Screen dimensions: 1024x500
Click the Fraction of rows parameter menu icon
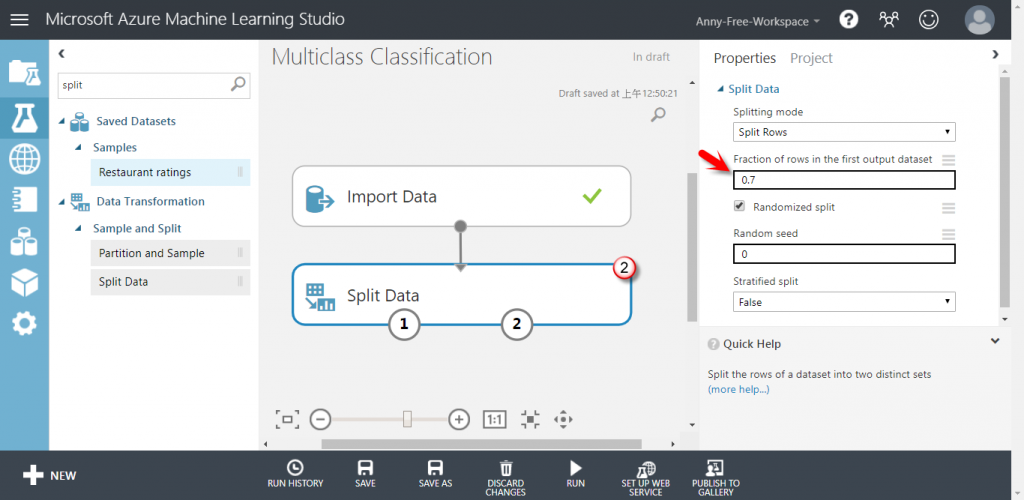pyautogui.click(x=948, y=159)
